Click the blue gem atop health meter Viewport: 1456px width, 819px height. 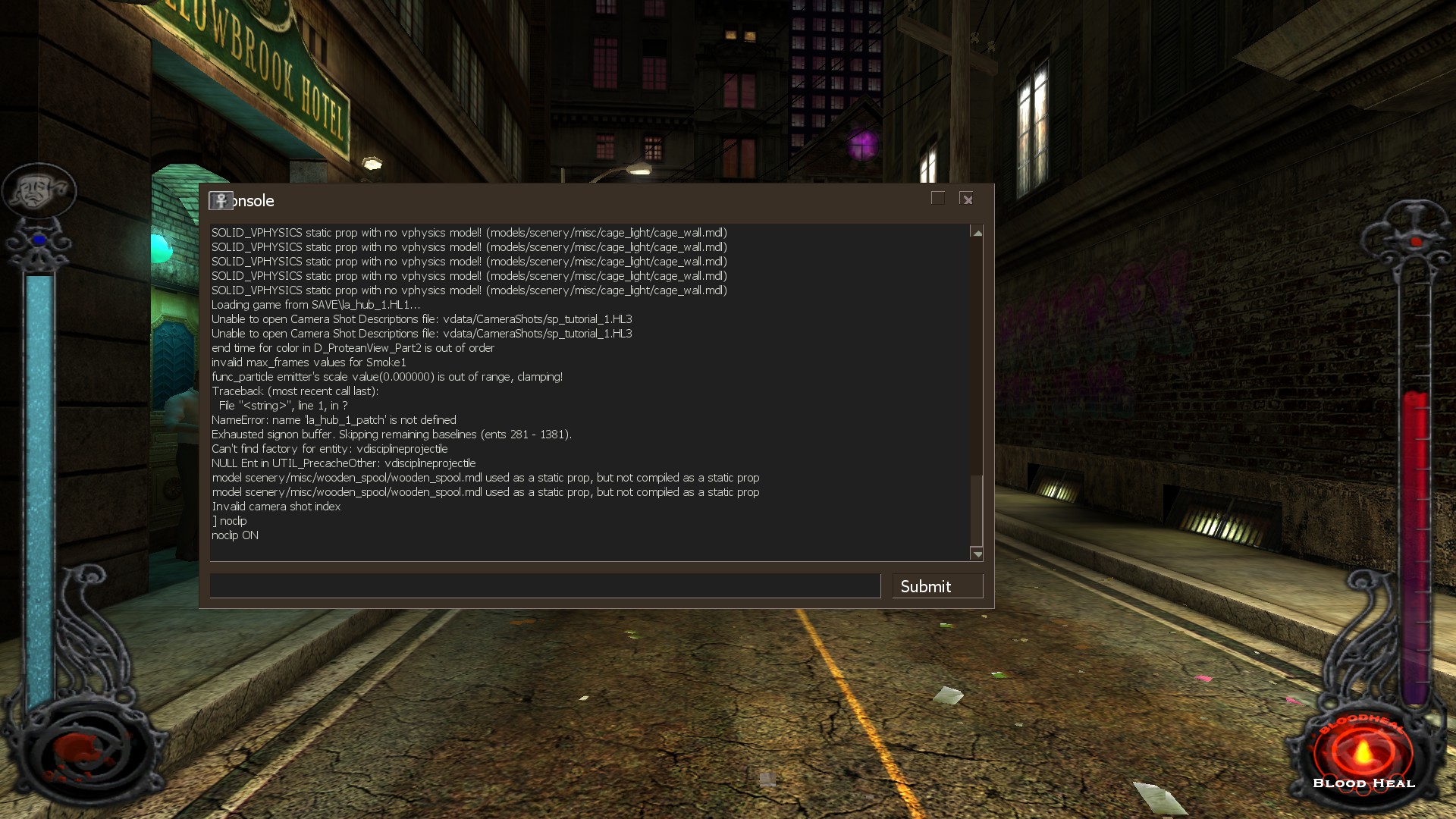click(x=39, y=240)
